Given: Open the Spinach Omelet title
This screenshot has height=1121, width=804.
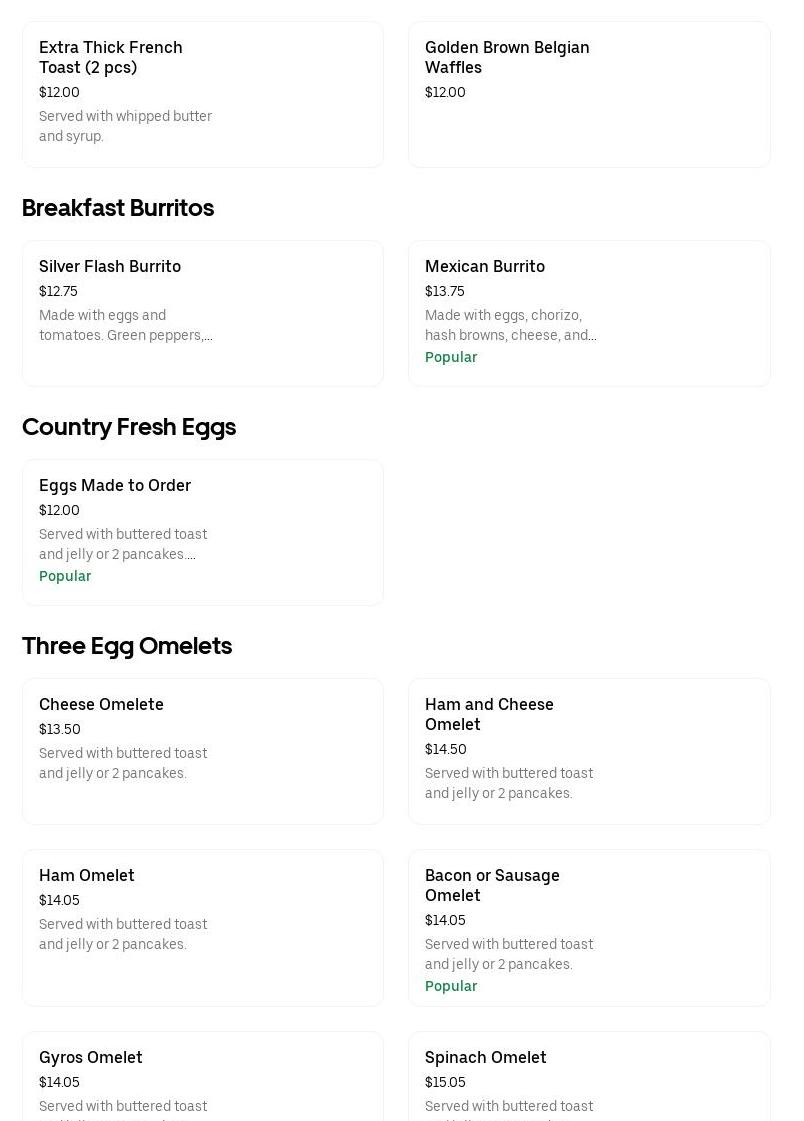Looking at the screenshot, I should pos(486,1057).
